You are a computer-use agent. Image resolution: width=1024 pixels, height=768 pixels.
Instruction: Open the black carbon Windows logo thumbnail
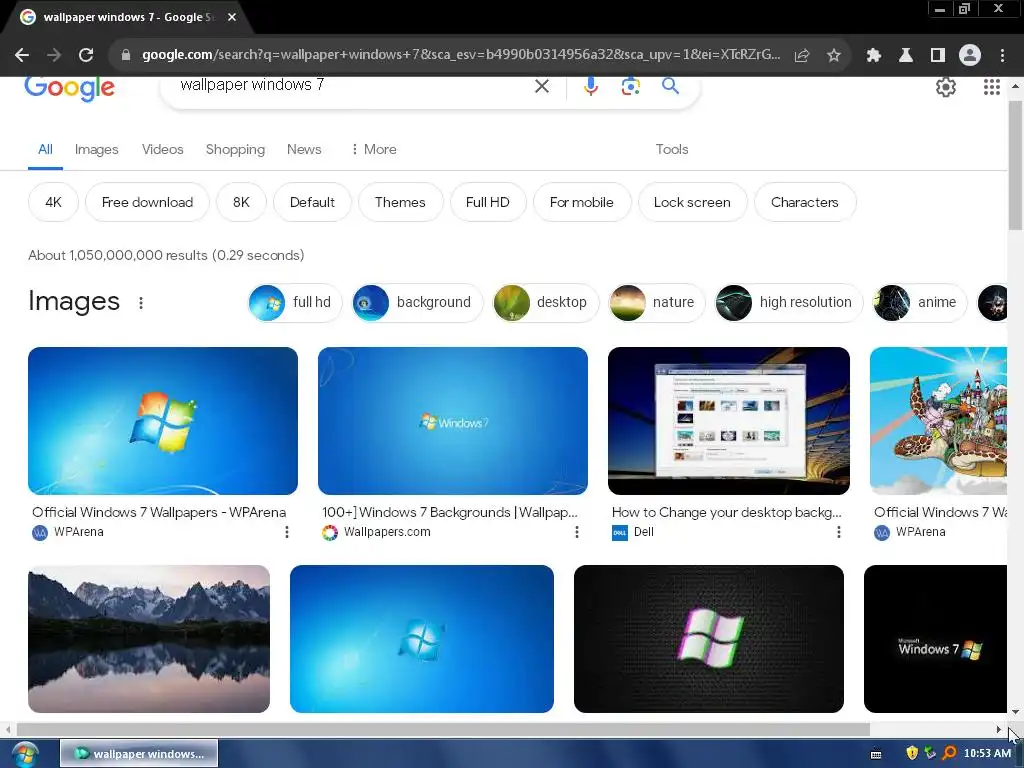coord(709,639)
